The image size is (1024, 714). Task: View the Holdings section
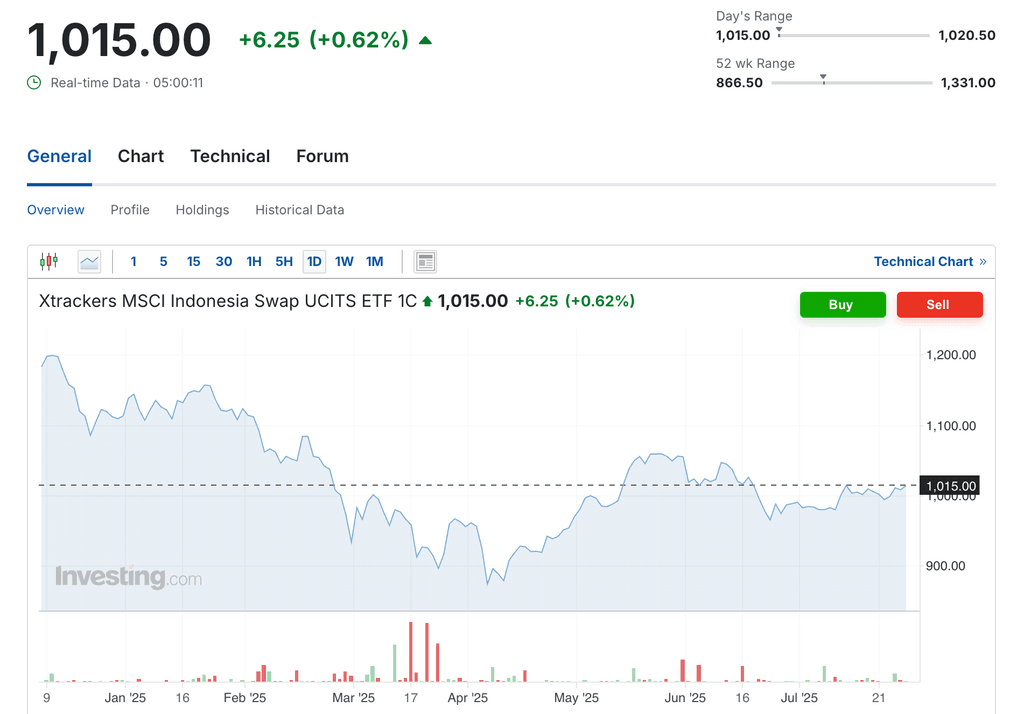[x=202, y=210]
